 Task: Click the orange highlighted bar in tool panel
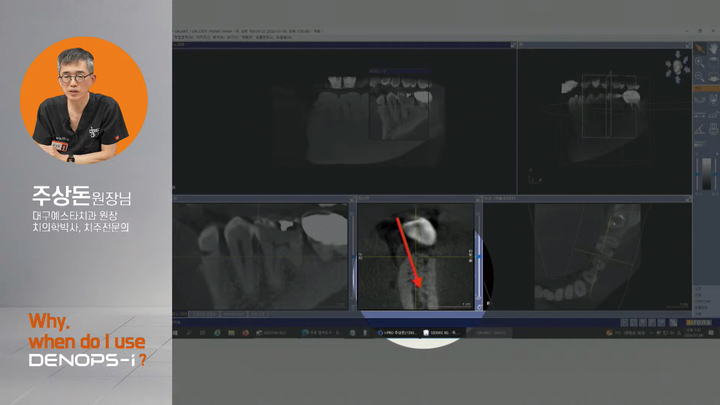(706, 88)
